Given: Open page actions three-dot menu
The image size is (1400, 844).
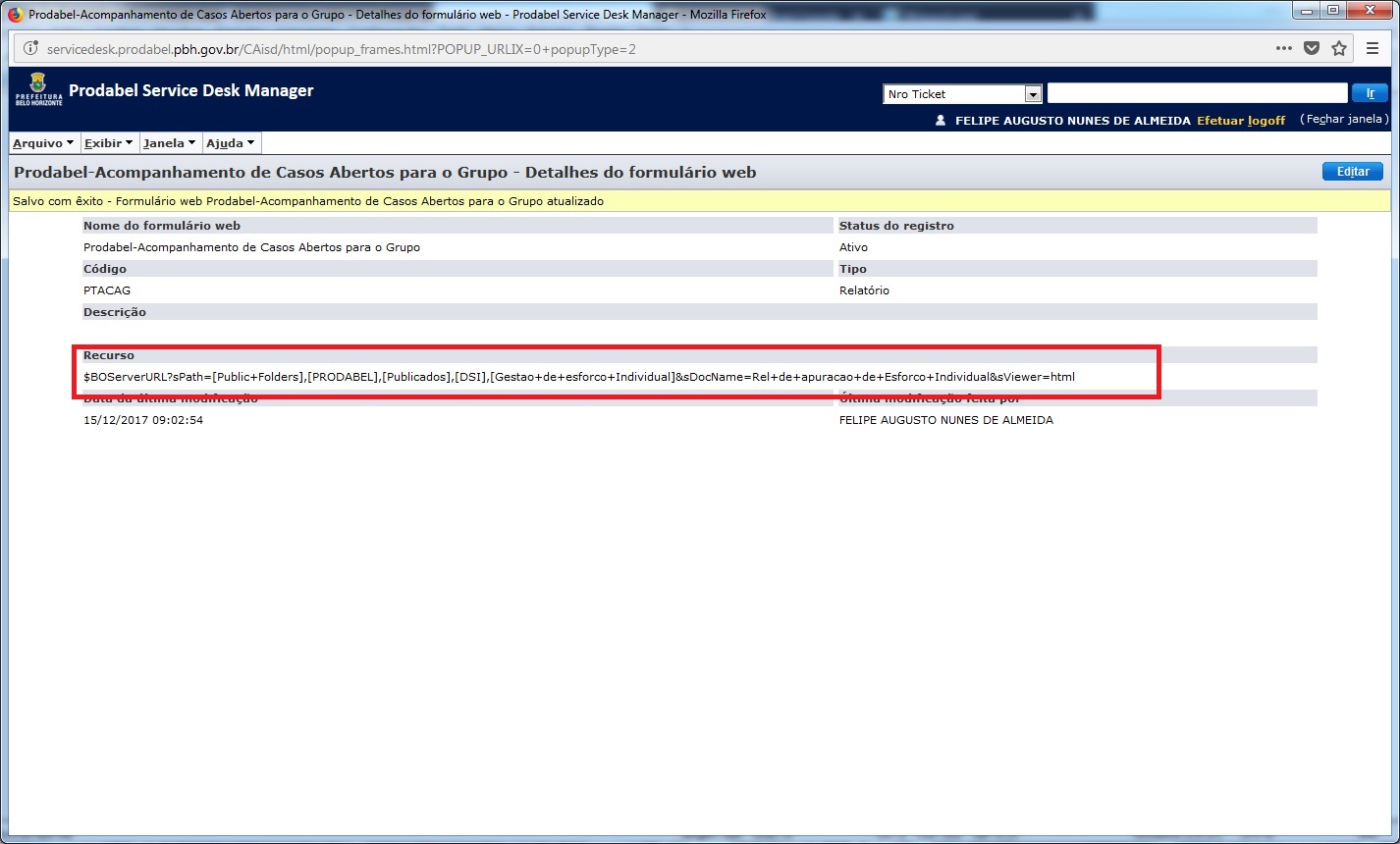Looking at the screenshot, I should pos(1284,48).
